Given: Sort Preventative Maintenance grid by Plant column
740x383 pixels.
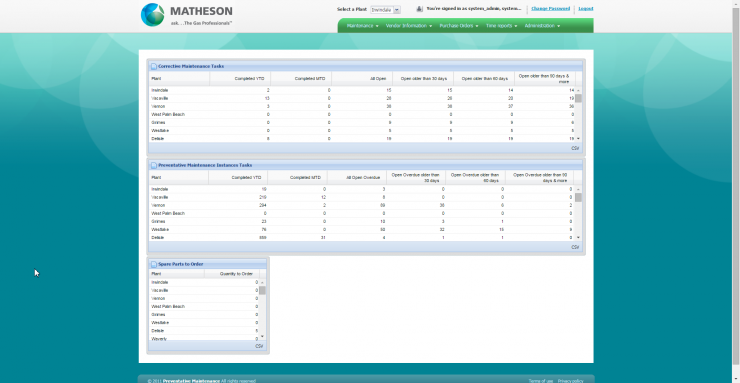Looking at the screenshot, I should (178, 178).
